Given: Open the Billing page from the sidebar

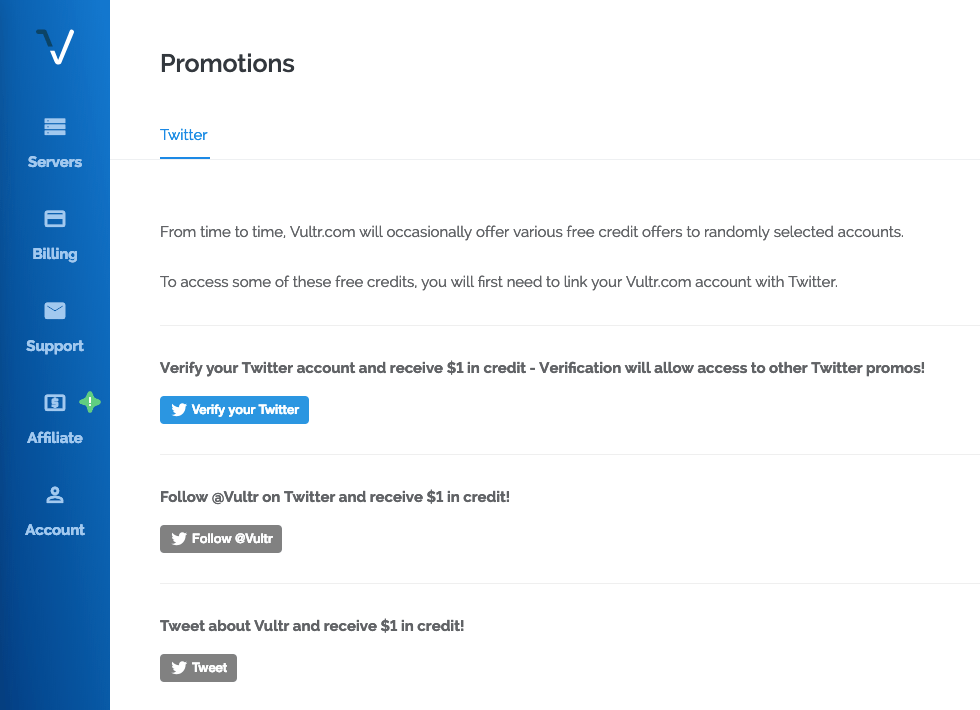Looking at the screenshot, I should 54,253.
